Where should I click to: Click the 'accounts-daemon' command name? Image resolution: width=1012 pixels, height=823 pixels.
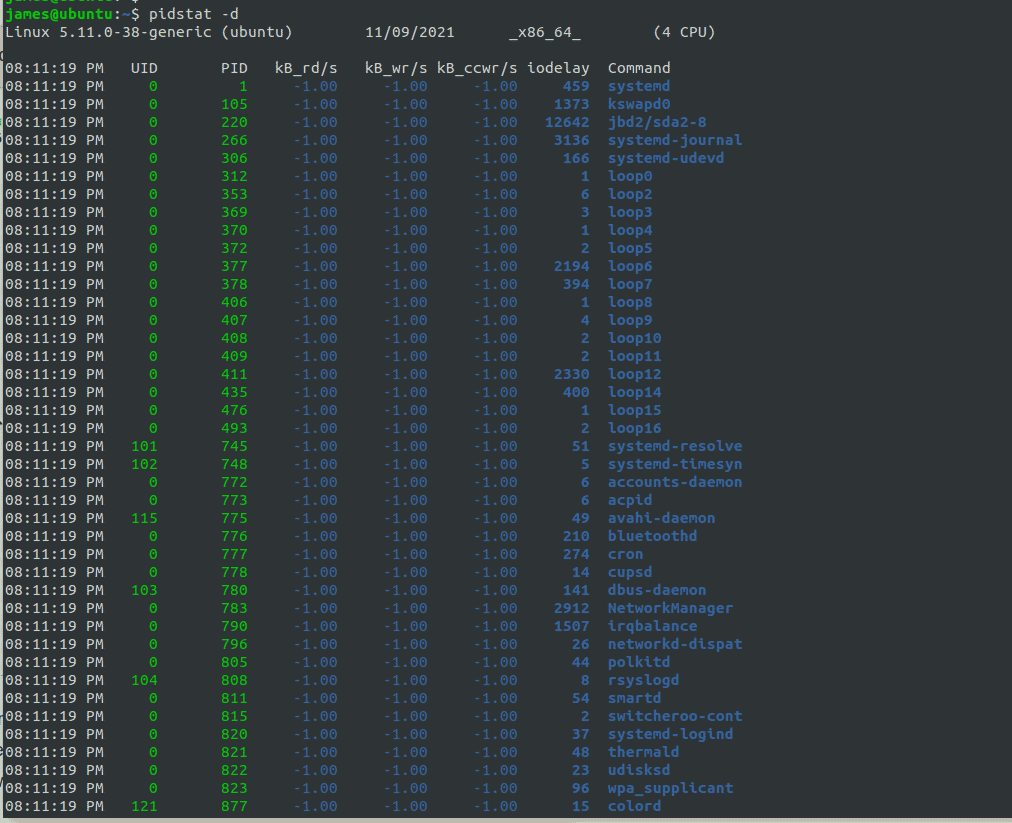675,483
